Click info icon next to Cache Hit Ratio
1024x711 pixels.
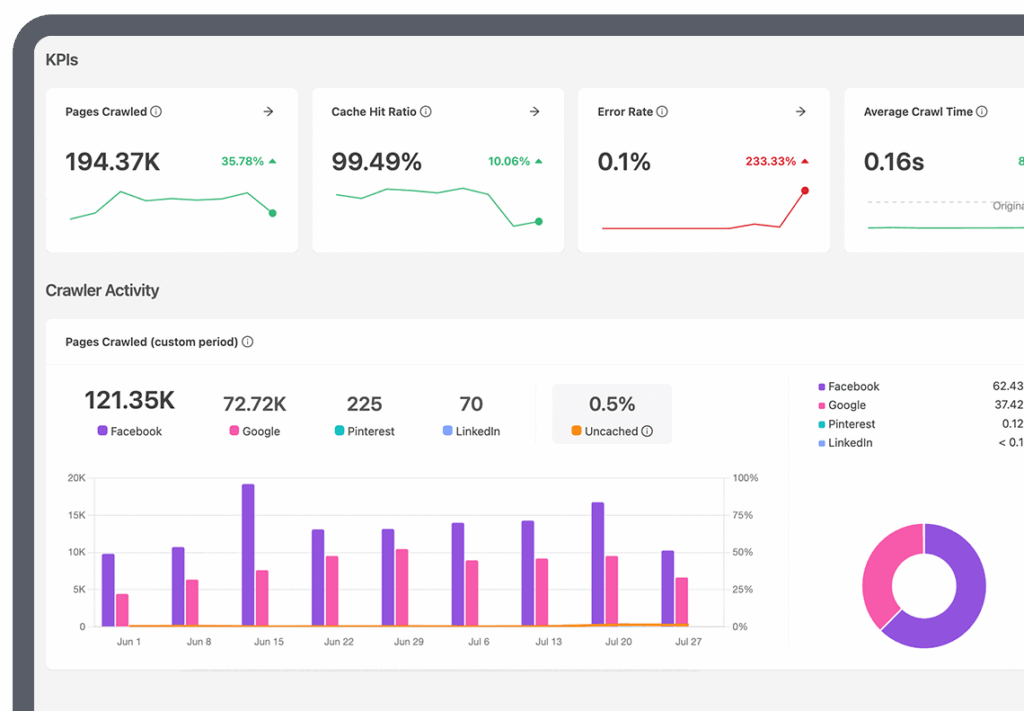(426, 112)
